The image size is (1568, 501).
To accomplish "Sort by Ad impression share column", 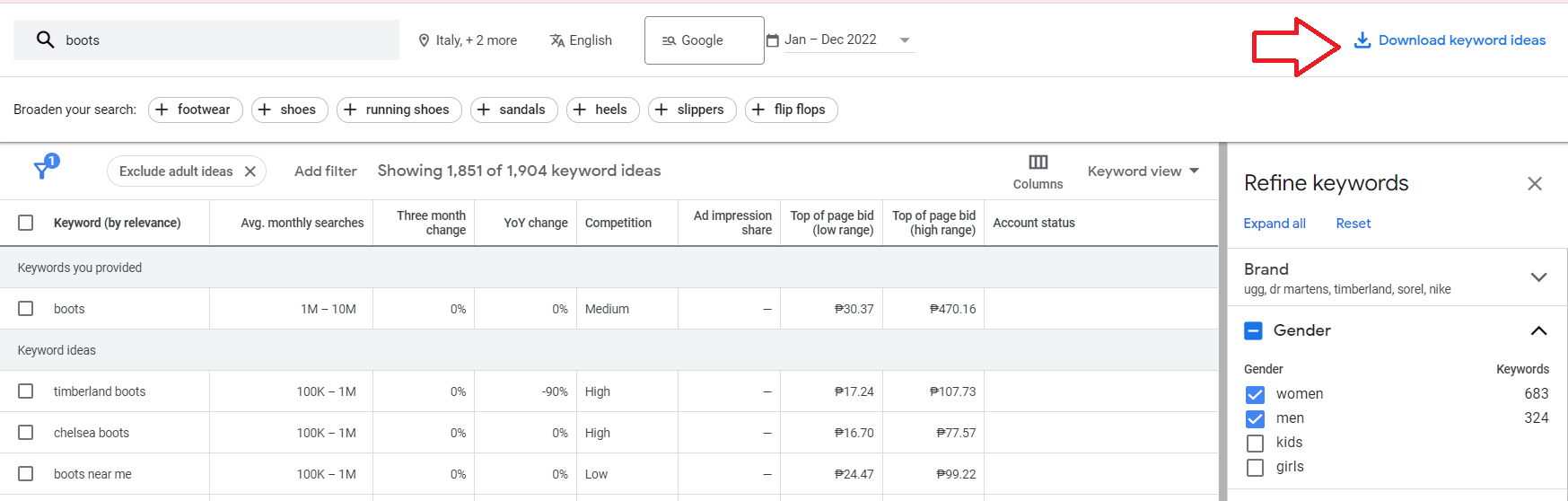I will (732, 223).
